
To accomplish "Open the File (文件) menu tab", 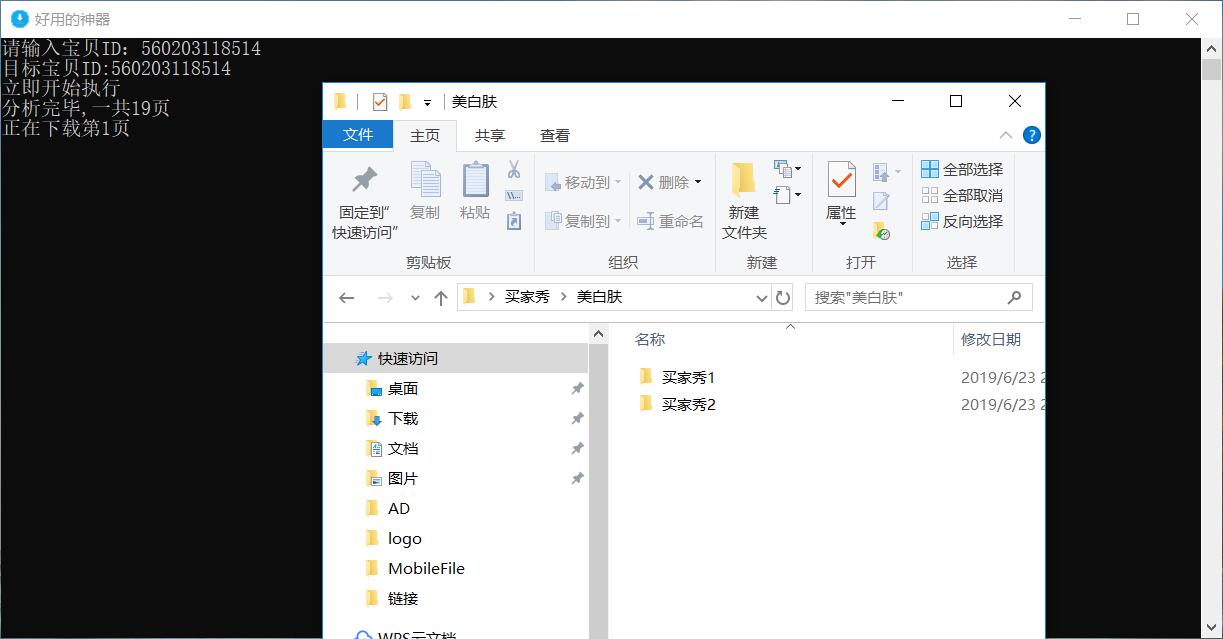I will pyautogui.click(x=358, y=135).
